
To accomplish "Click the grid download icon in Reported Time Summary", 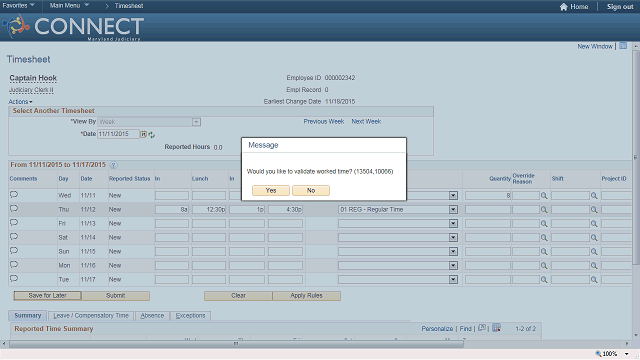I will (x=496, y=328).
